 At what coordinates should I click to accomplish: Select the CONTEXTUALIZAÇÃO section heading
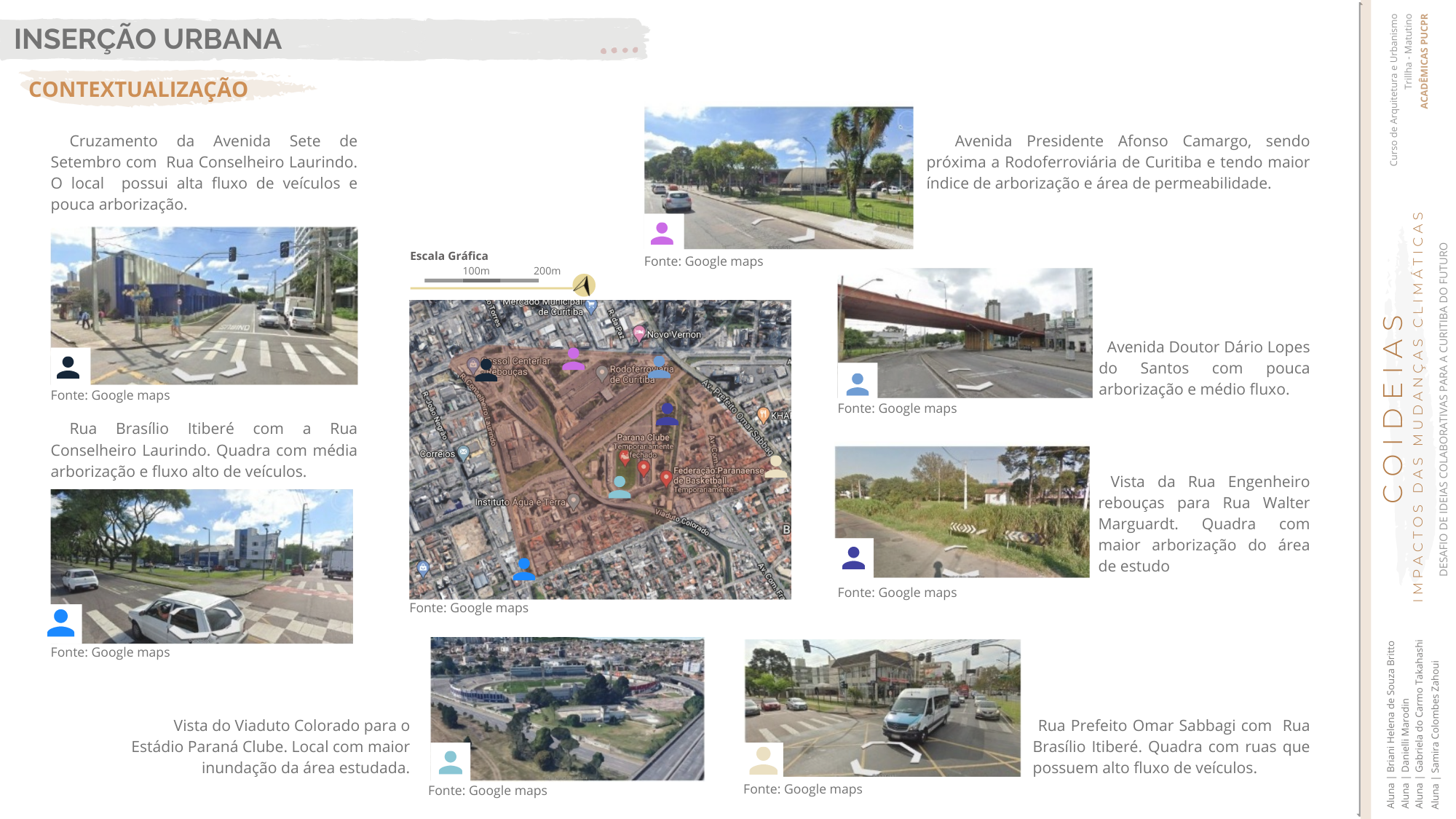click(x=138, y=90)
